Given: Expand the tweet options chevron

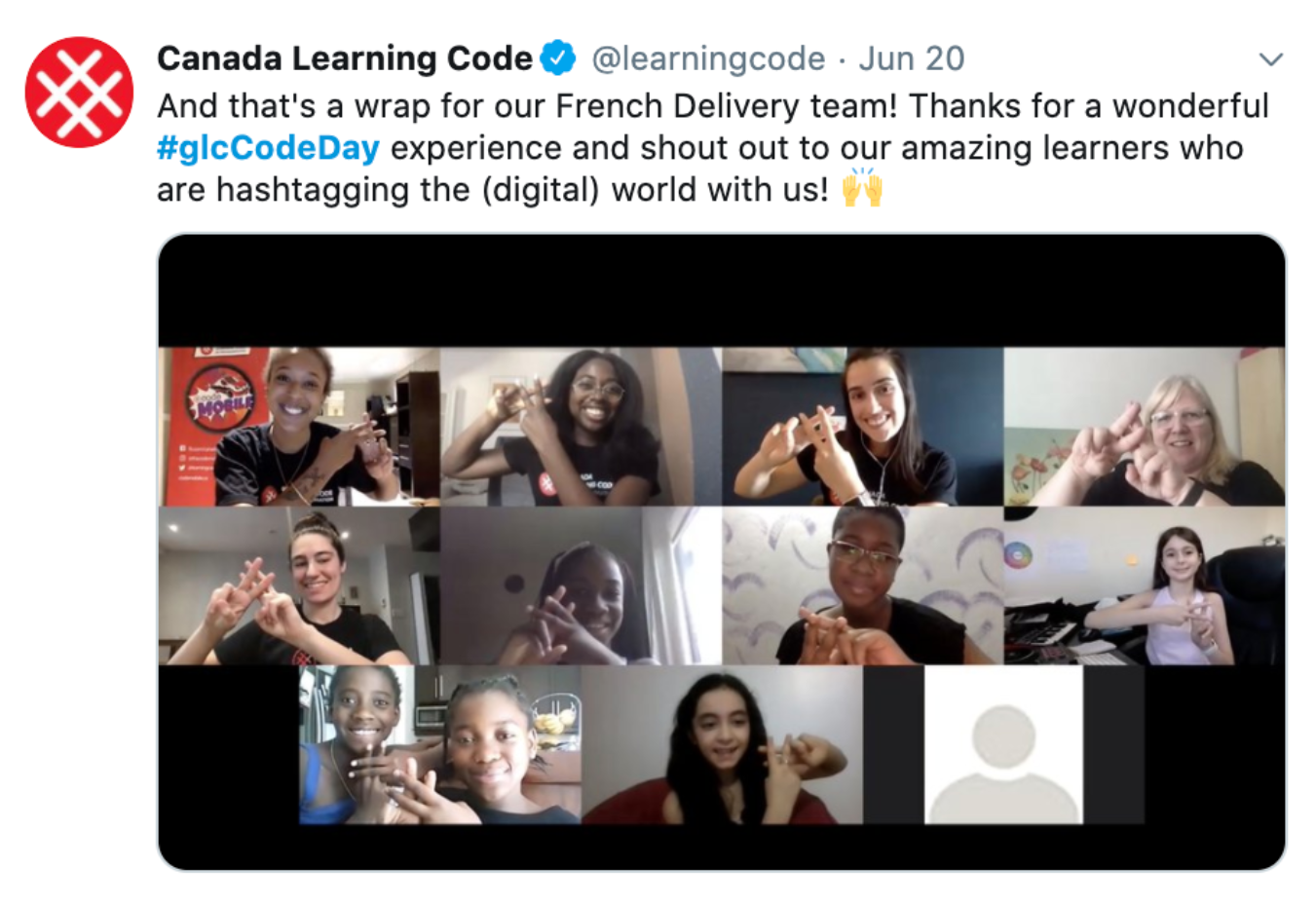Looking at the screenshot, I should pyautogui.click(x=1270, y=59).
